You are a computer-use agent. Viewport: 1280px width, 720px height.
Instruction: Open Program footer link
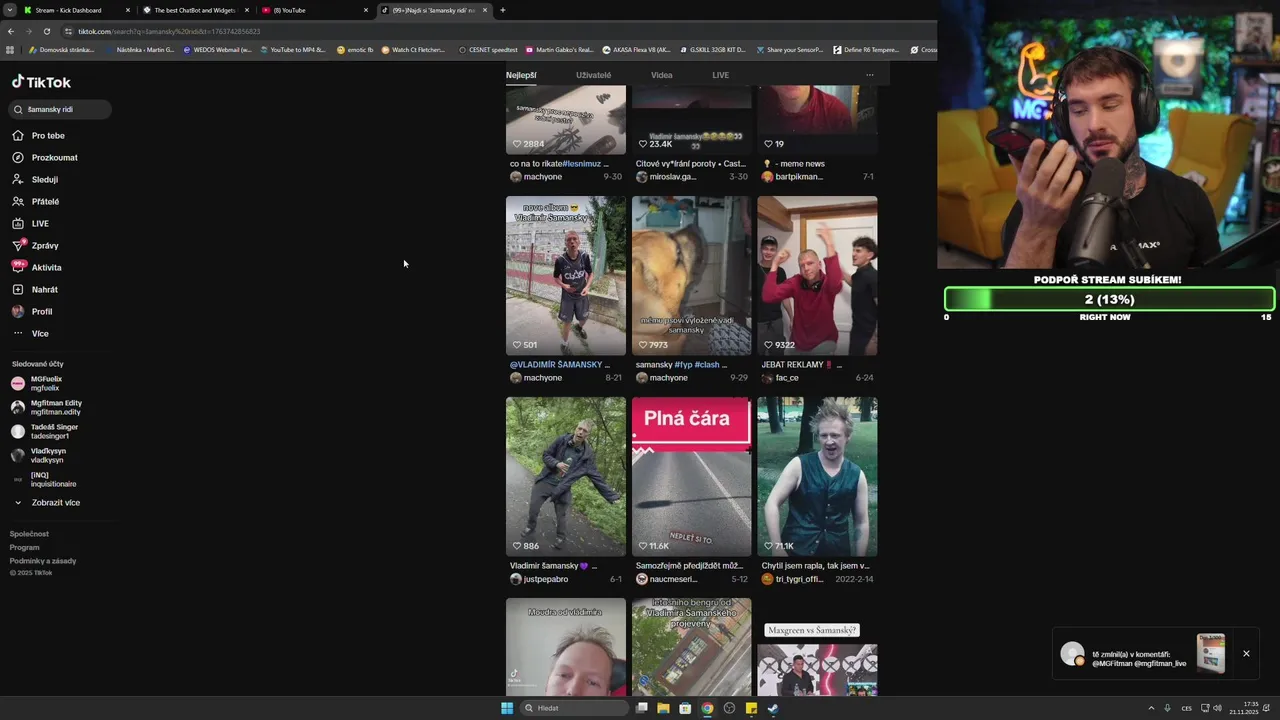[x=25, y=547]
